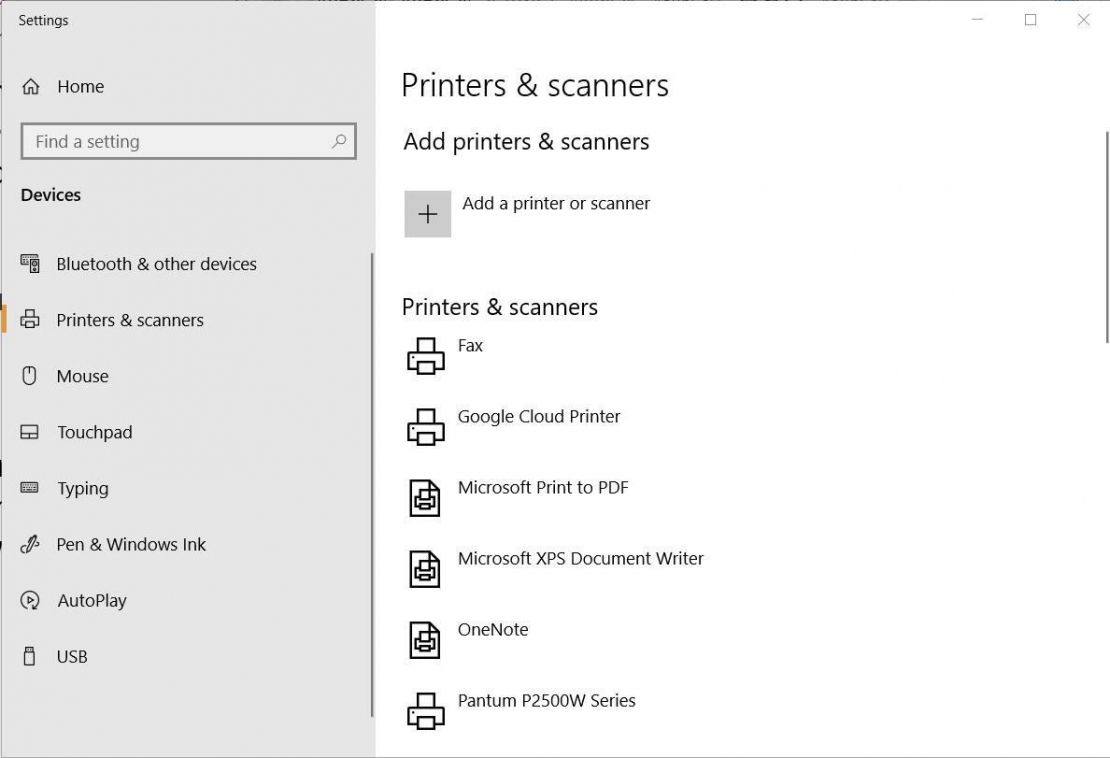Select the USB settings page
1110x758 pixels.
[72, 656]
